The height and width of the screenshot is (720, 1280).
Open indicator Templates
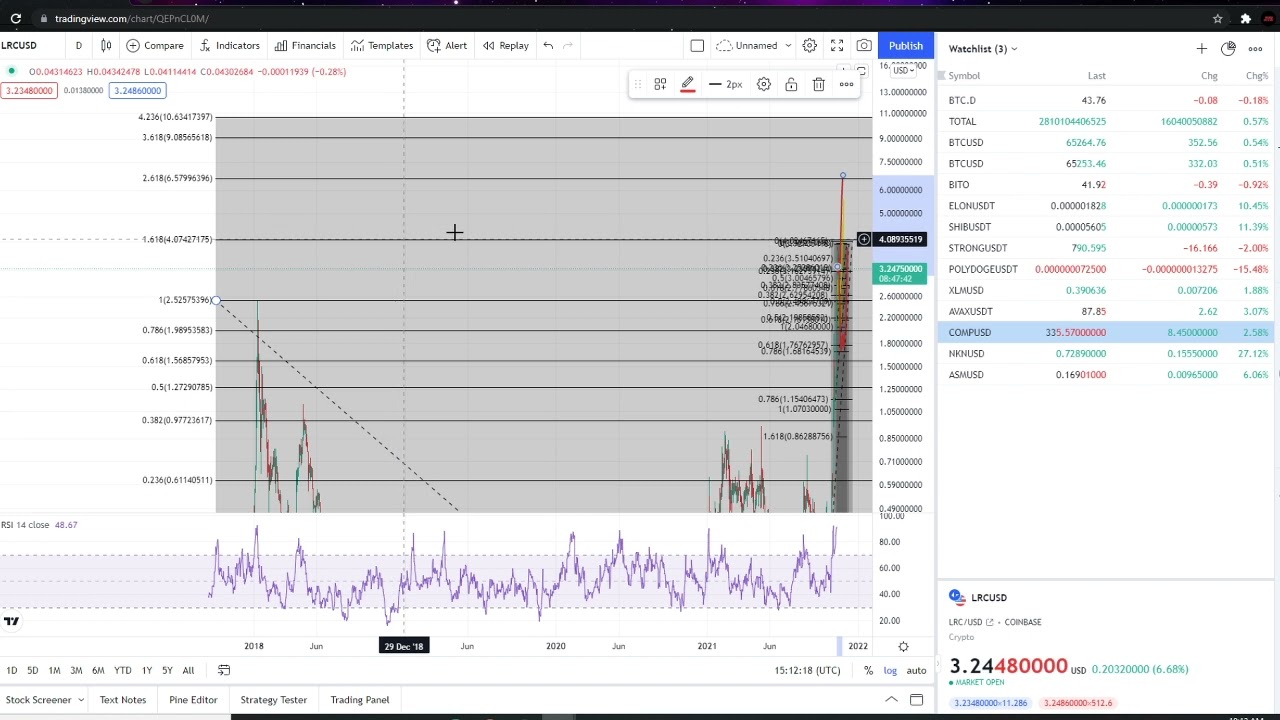381,45
